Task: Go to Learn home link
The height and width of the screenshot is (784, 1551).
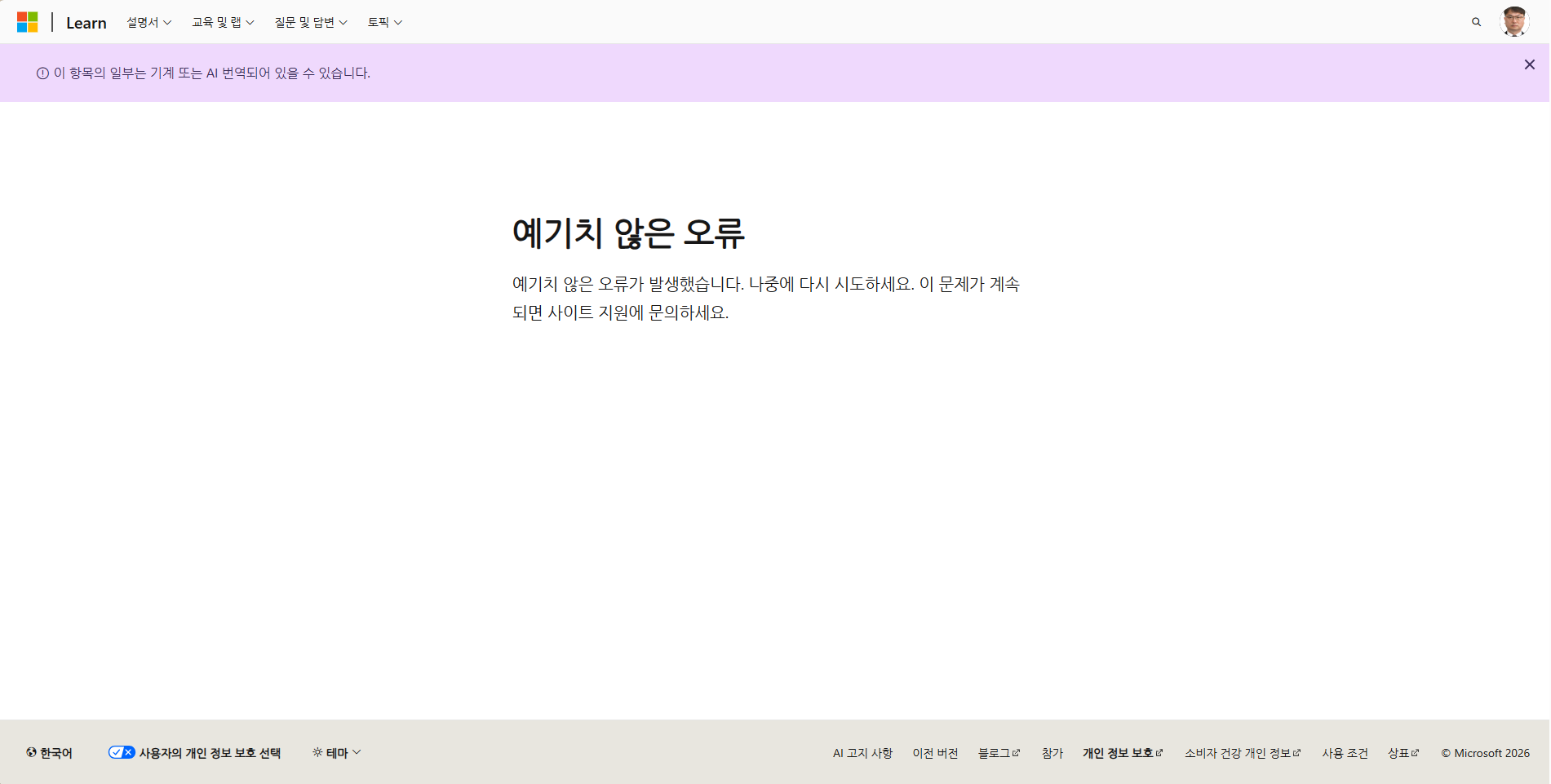Action: [86, 23]
